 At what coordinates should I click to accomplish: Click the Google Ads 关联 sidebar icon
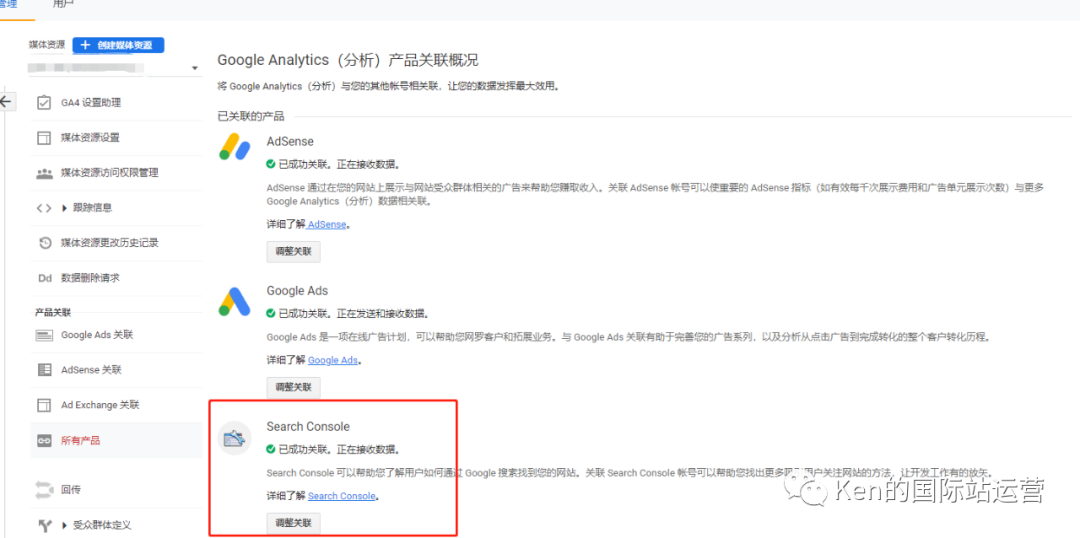pyautogui.click(x=44, y=336)
